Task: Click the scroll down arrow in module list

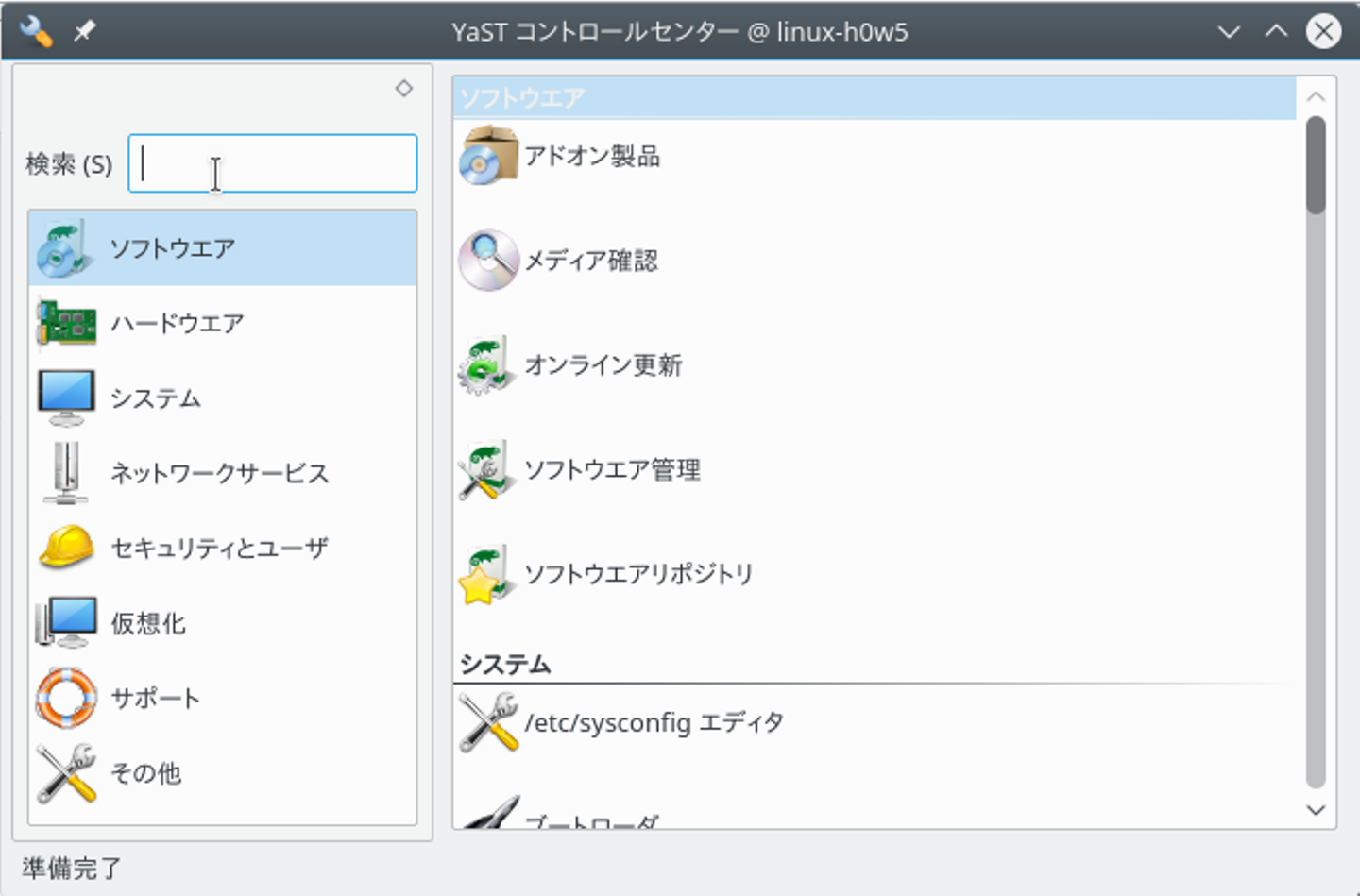Action: pyautogui.click(x=1316, y=810)
